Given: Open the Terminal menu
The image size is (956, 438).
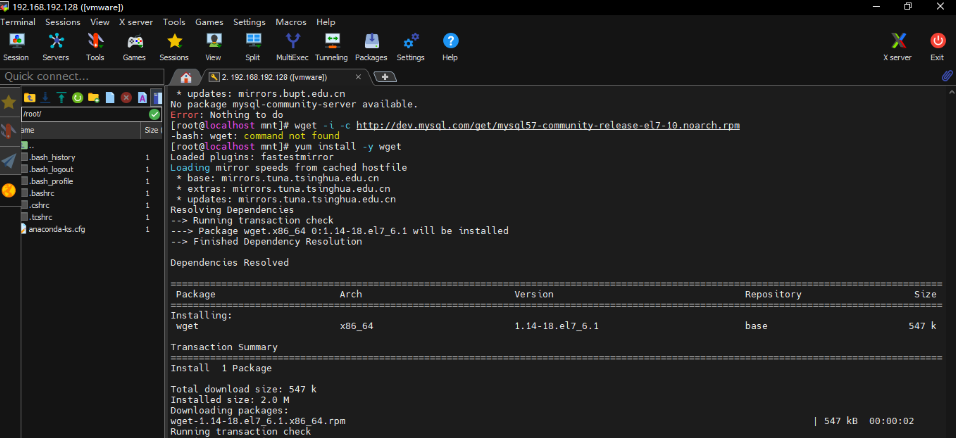Looking at the screenshot, I should (x=18, y=21).
